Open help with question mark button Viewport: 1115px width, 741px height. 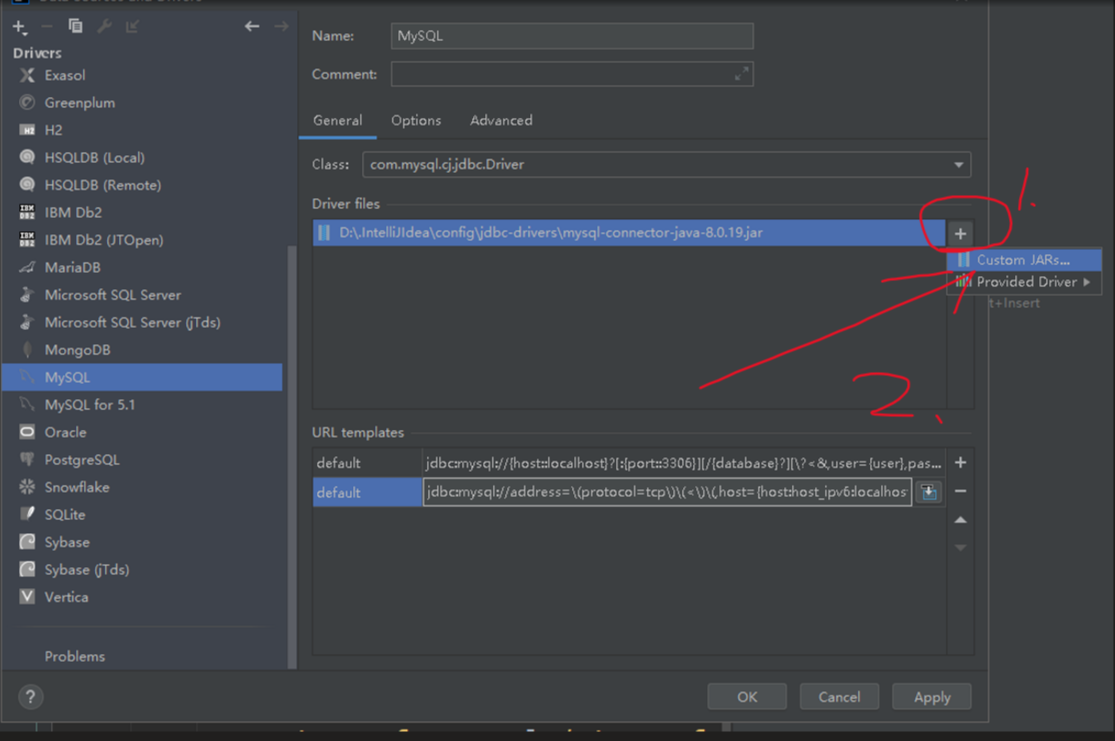coord(31,697)
